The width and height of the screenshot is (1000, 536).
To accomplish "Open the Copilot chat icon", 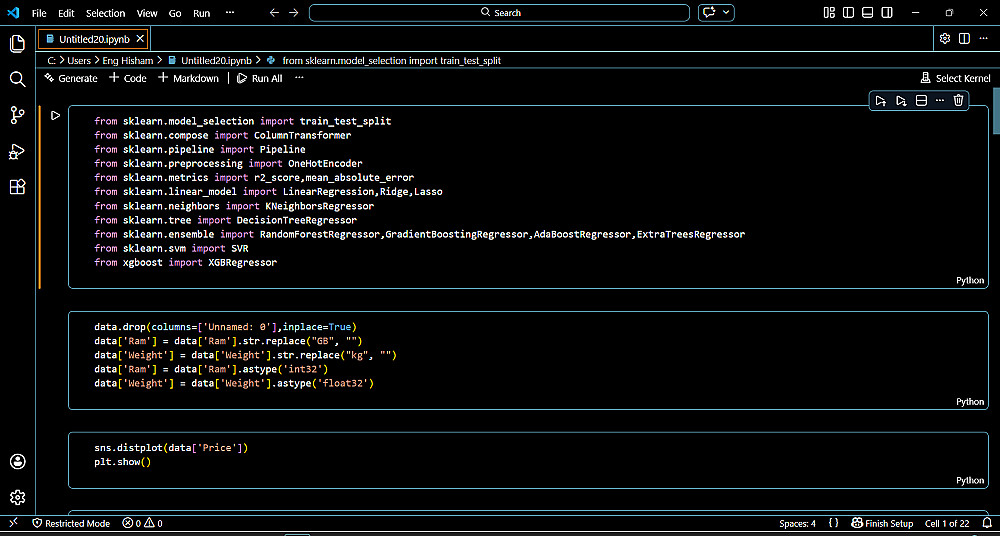I will tap(709, 13).
